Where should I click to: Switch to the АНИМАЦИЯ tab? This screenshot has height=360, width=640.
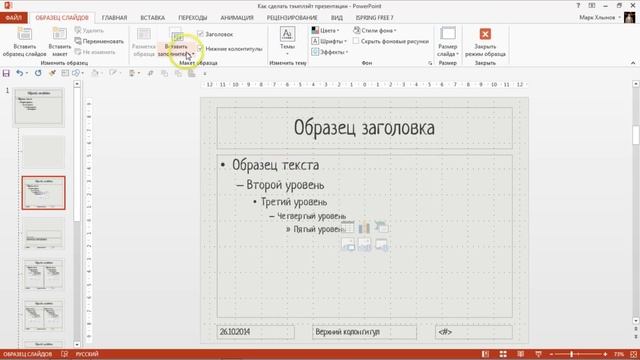[x=237, y=18]
